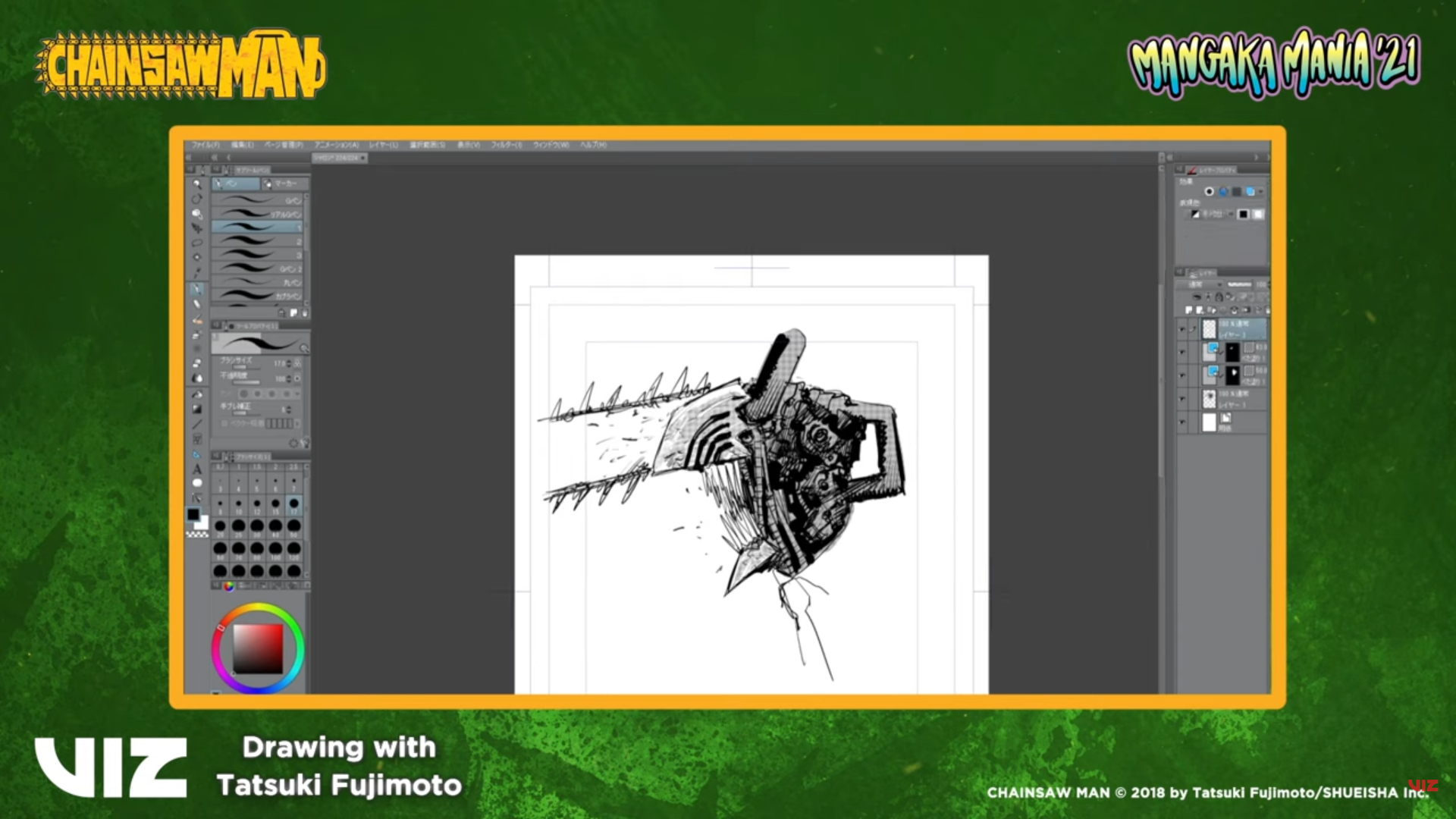Select white background color swatch
1456x819 pixels.
202,523
